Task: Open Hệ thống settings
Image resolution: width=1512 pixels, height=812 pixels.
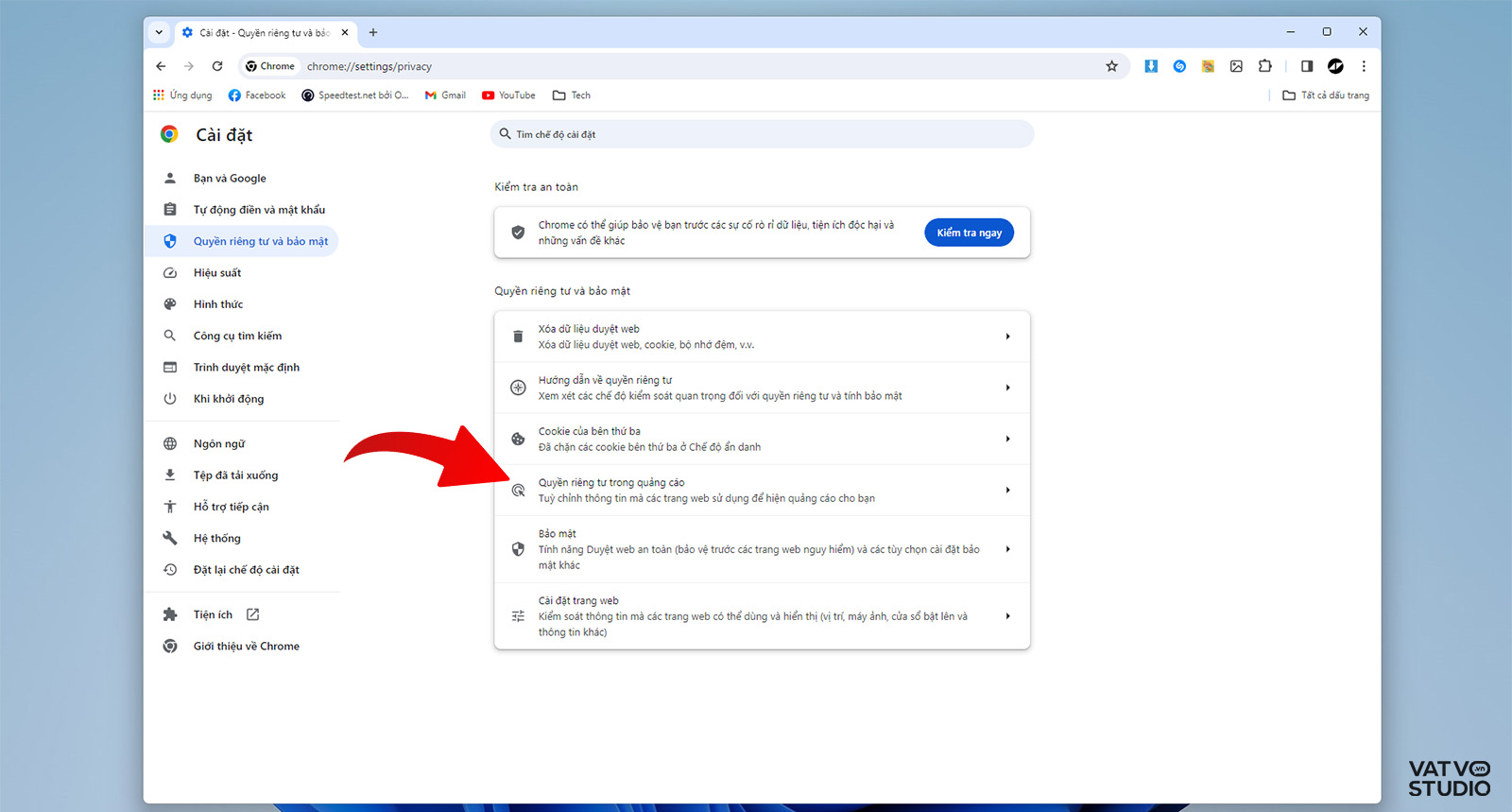Action: tap(242, 538)
